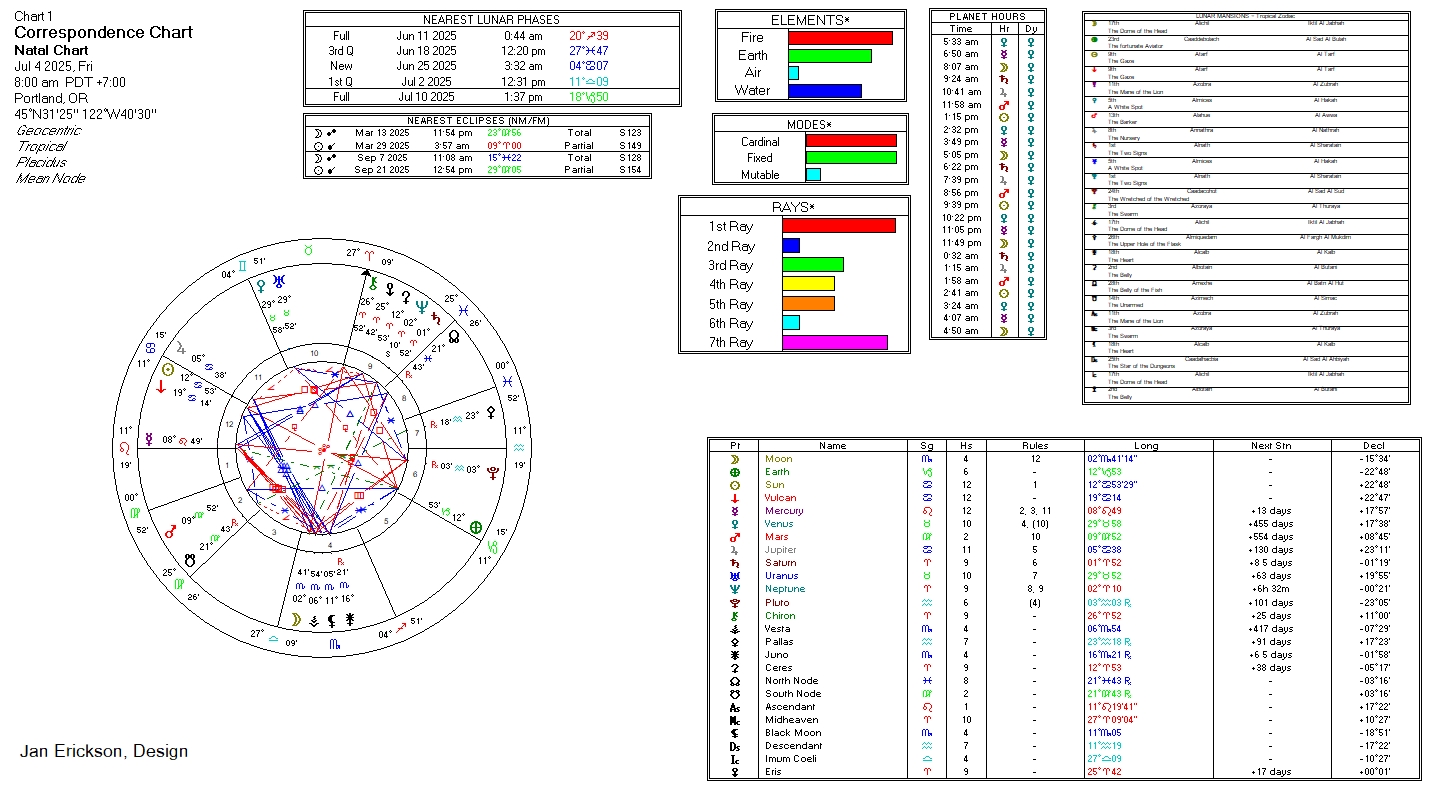The height and width of the screenshot is (789, 1437).
Task: Click the Decl column header
Action: click(1374, 446)
